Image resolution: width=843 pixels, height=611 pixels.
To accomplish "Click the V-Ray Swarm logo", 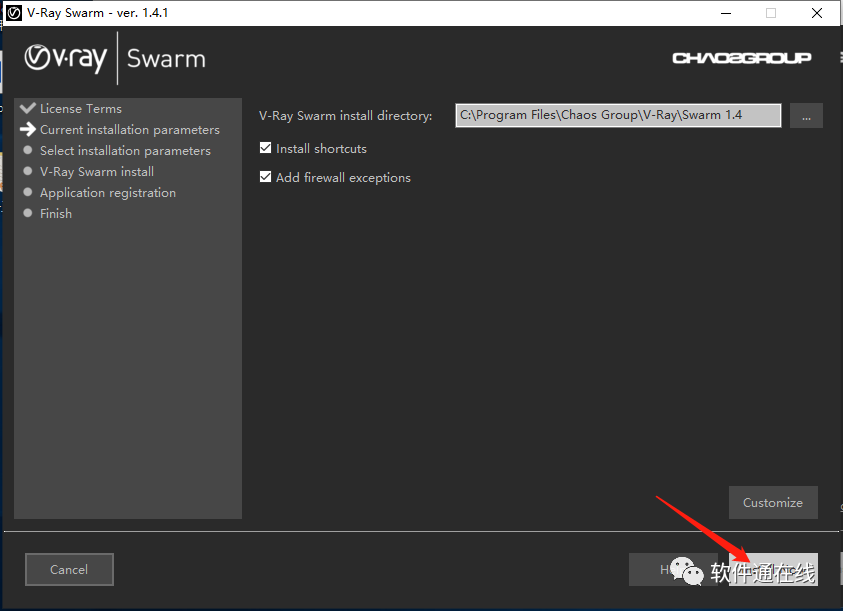I will click(x=115, y=58).
